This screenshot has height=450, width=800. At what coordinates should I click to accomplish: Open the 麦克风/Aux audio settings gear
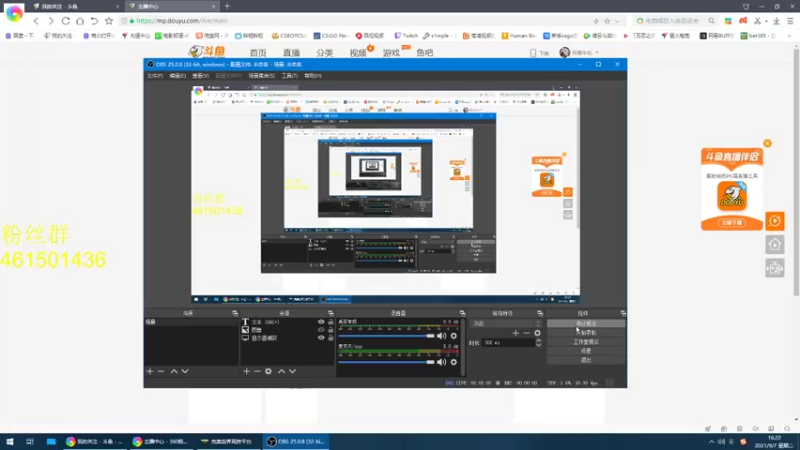454,362
